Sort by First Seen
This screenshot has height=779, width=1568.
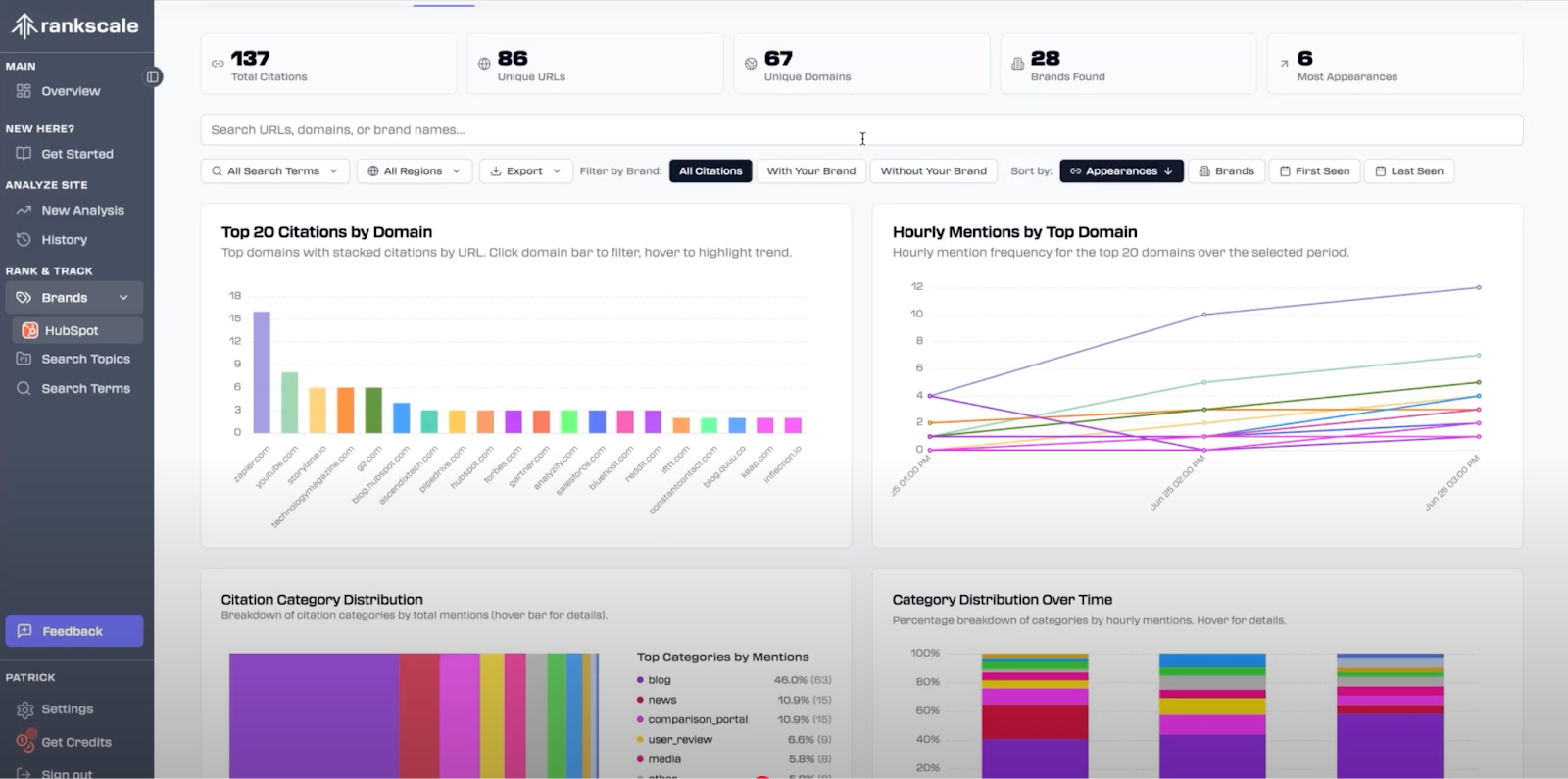coord(1314,170)
